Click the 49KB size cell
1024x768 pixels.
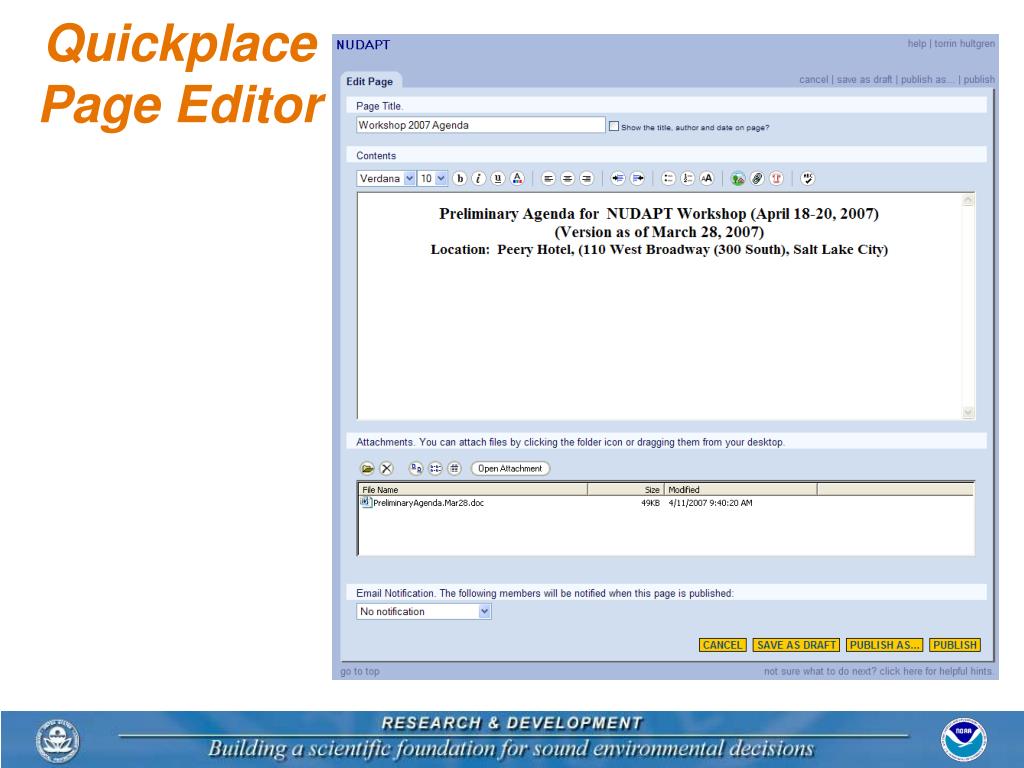pyautogui.click(x=650, y=503)
